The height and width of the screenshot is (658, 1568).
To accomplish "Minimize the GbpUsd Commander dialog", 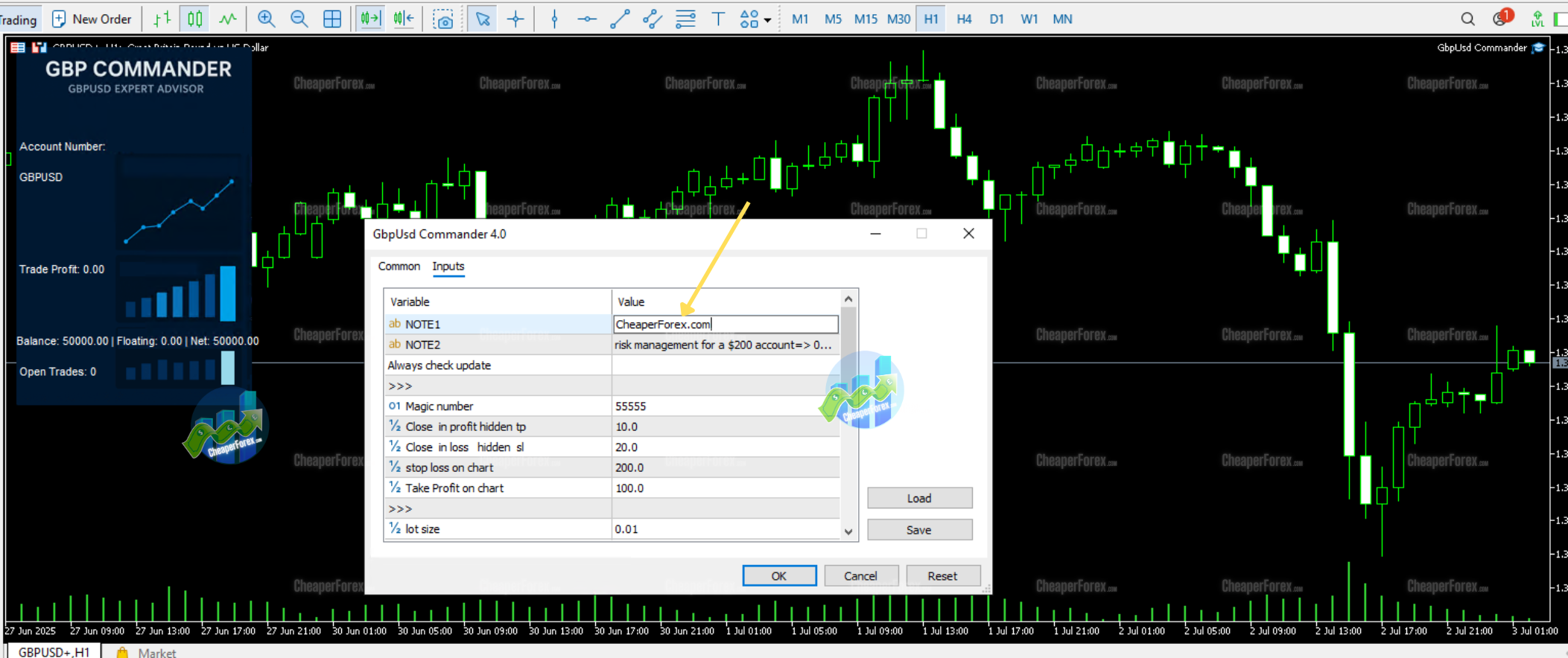I will point(876,234).
